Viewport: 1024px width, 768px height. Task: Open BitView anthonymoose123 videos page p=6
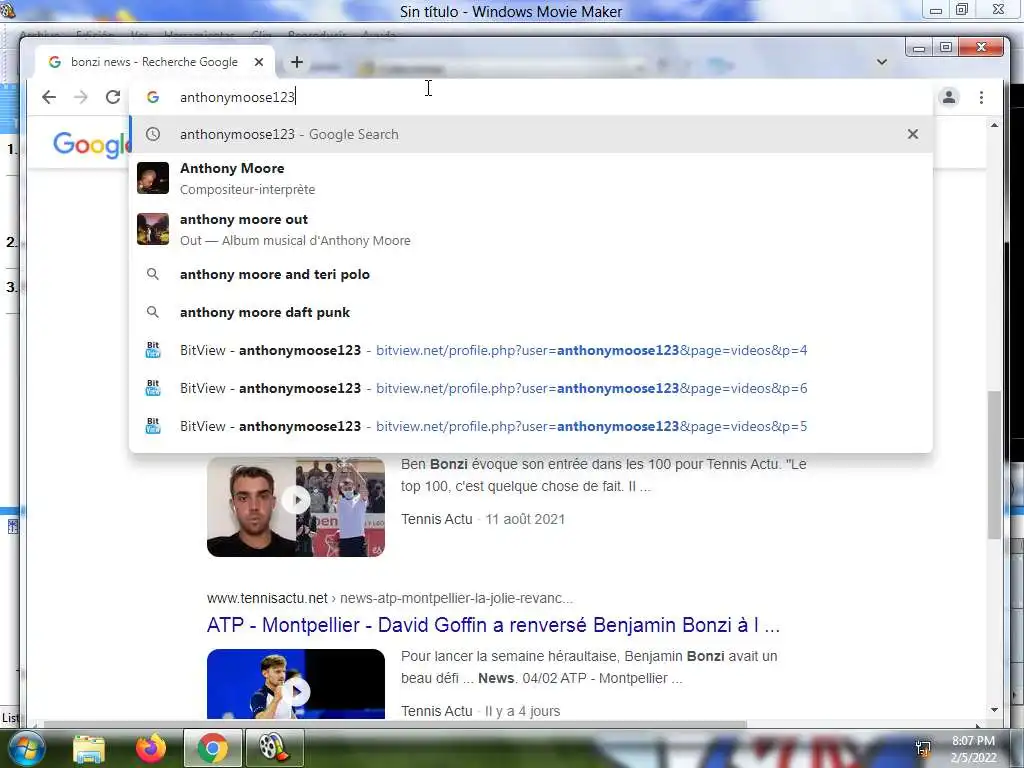[530, 388]
